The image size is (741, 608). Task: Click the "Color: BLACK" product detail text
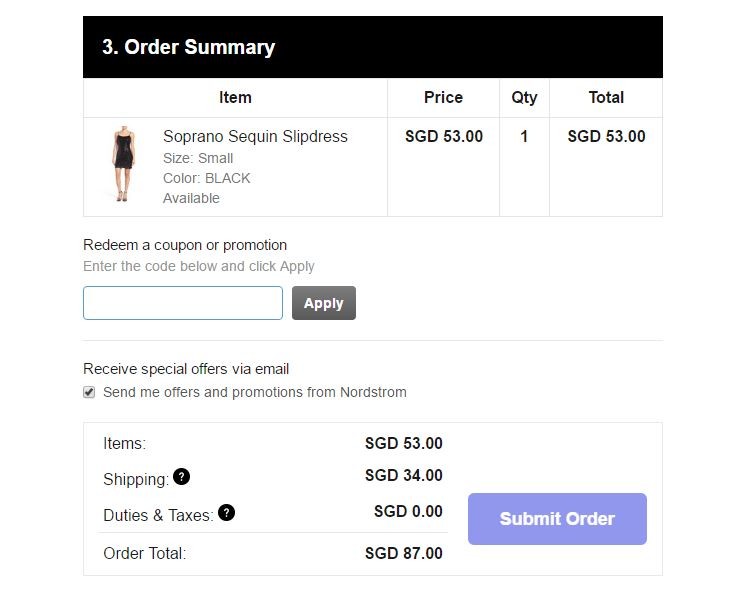point(207,178)
